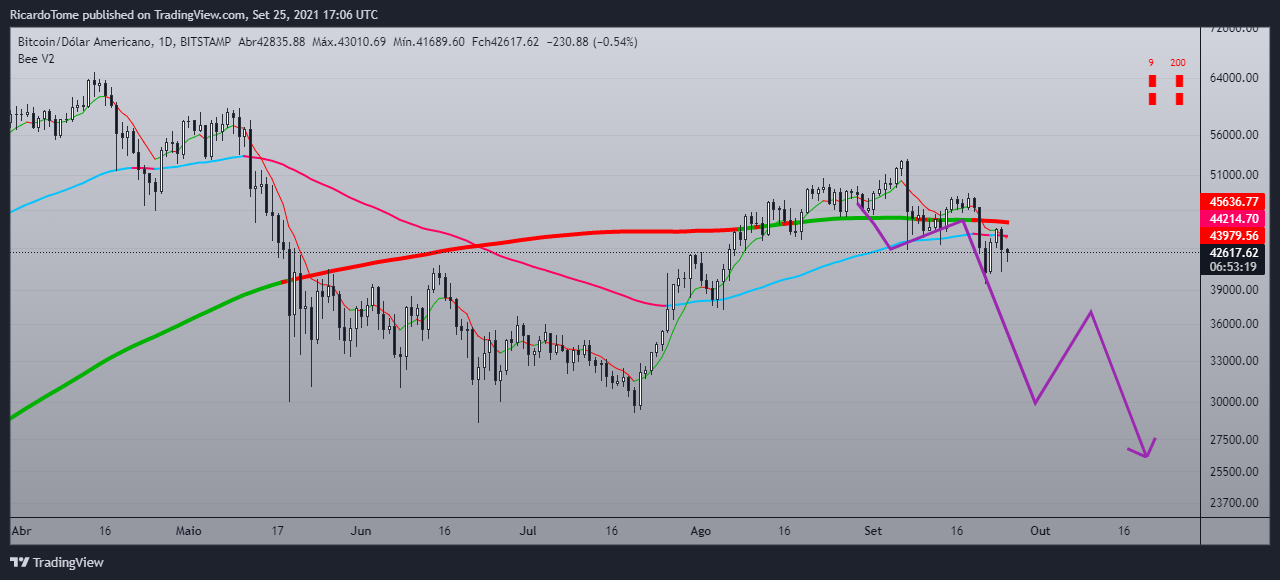Click the lower red square under the '200' label
The image size is (1280, 580).
coord(1179,98)
